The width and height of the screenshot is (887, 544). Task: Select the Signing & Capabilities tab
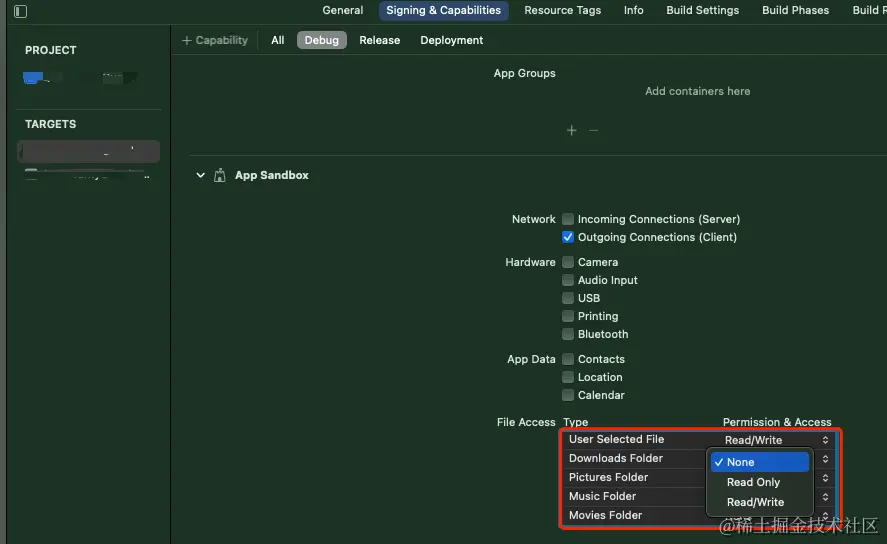pos(444,10)
